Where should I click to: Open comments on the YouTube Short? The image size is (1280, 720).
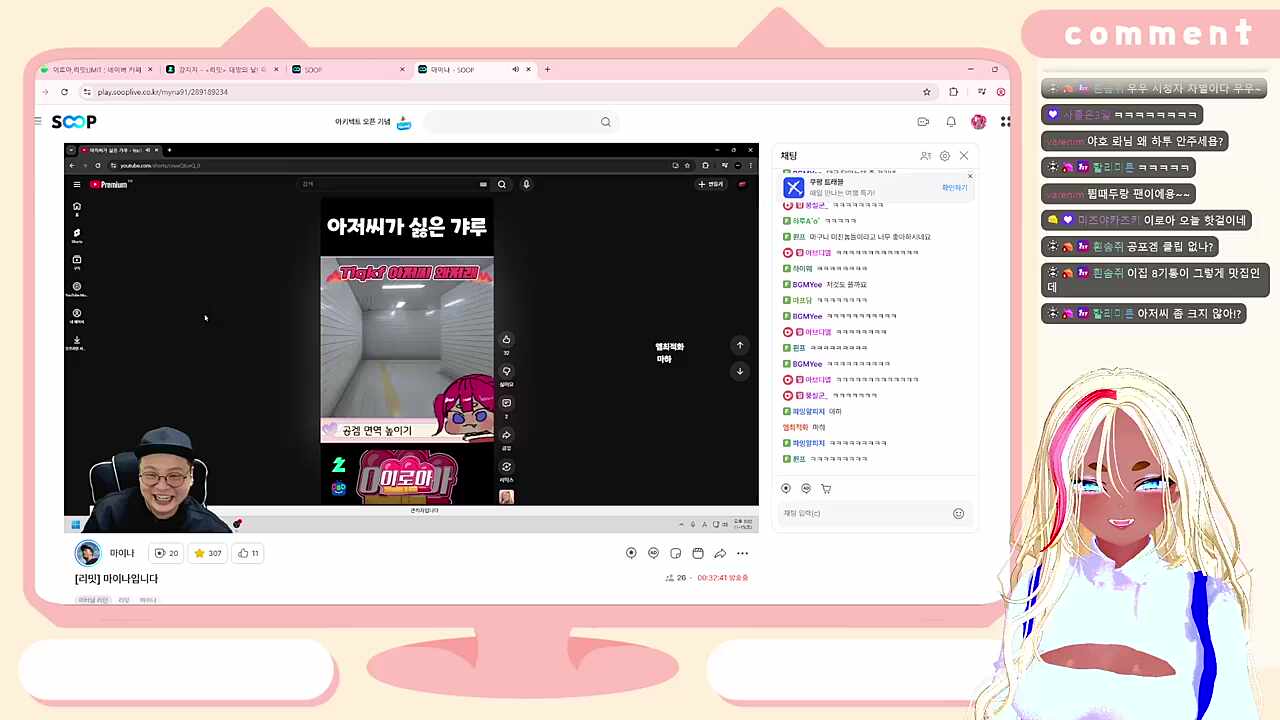tap(506, 404)
